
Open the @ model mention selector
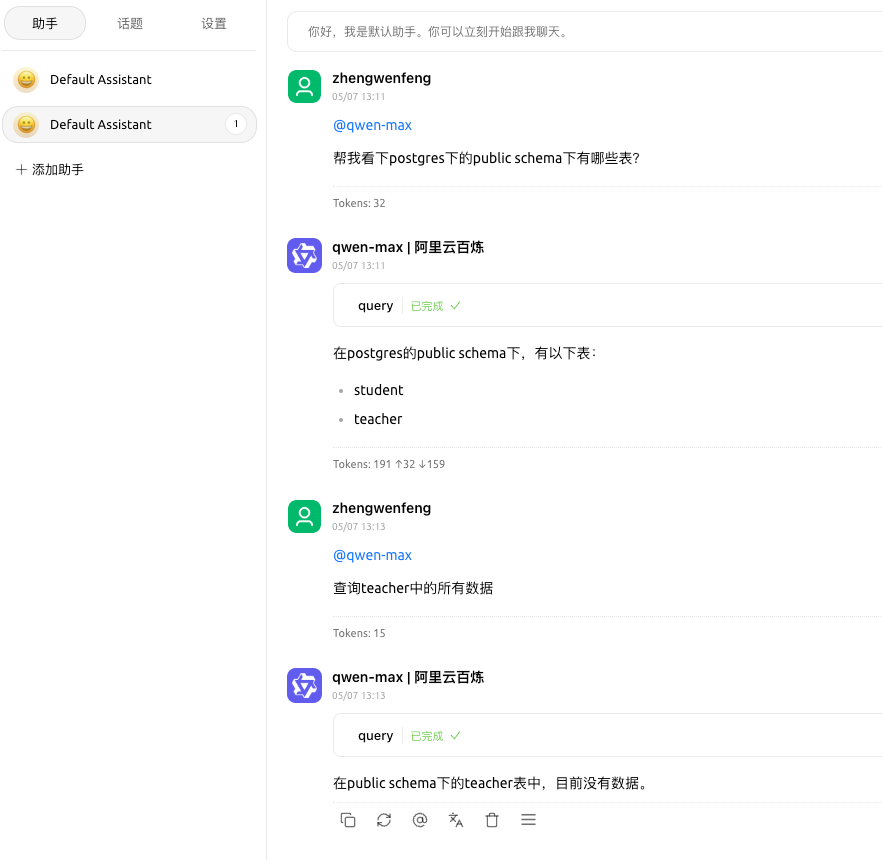pyautogui.click(x=420, y=819)
